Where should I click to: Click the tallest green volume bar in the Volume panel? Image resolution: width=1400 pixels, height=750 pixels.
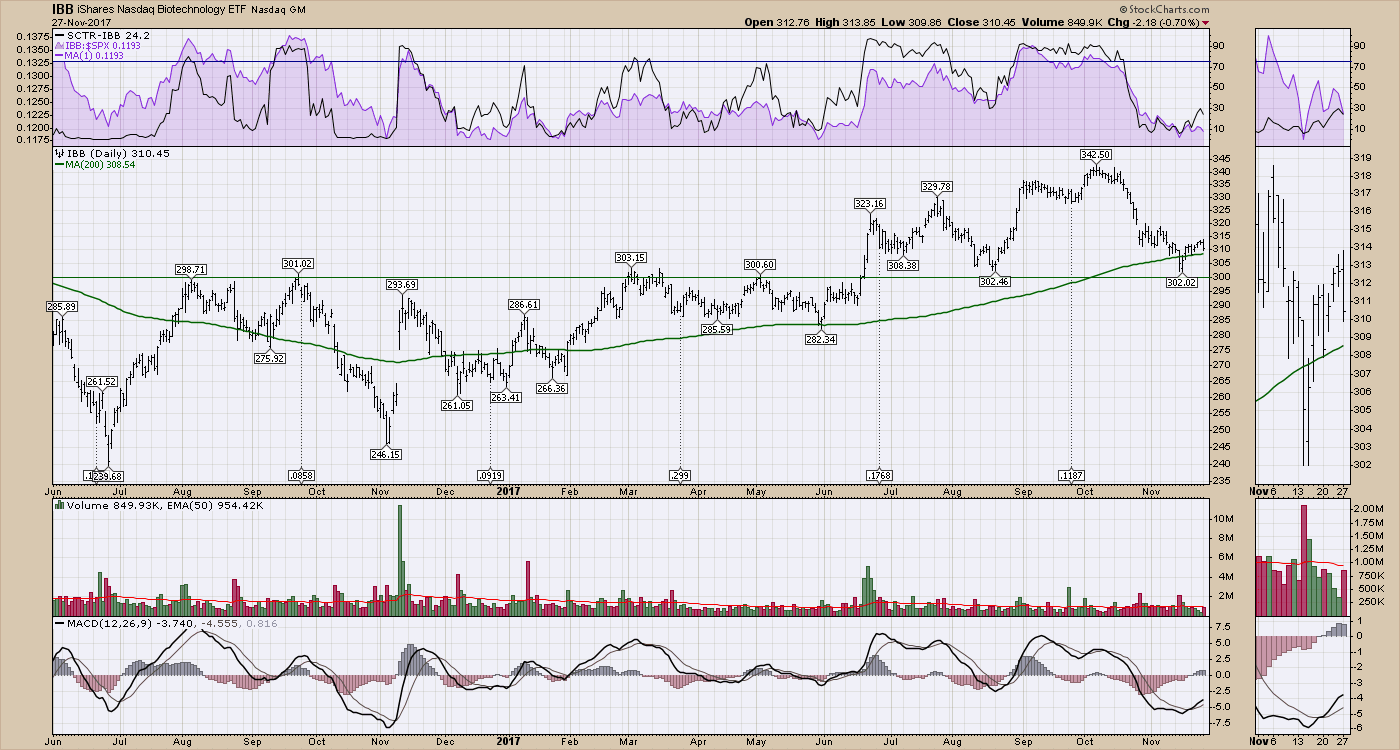point(400,560)
